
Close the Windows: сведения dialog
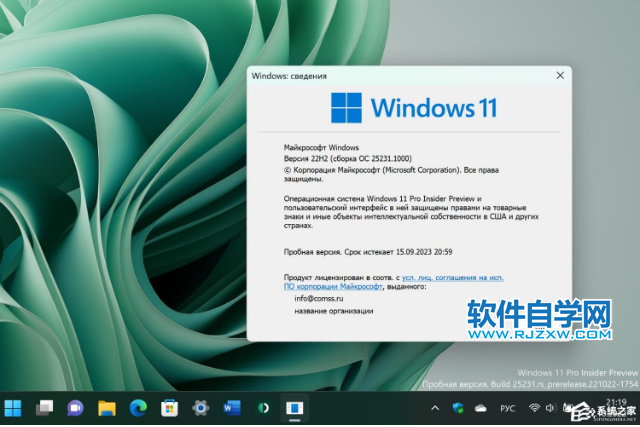click(560, 75)
